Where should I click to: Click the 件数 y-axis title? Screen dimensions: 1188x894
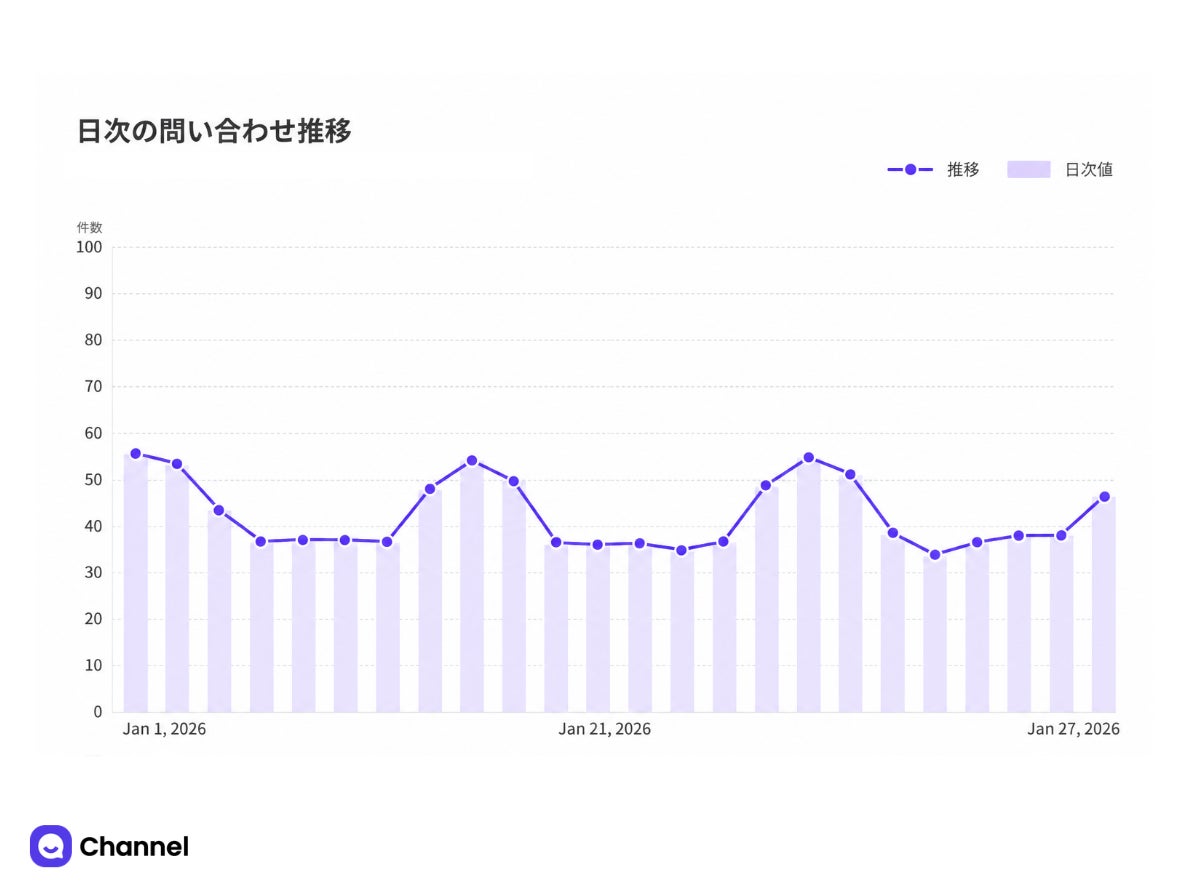click(89, 227)
